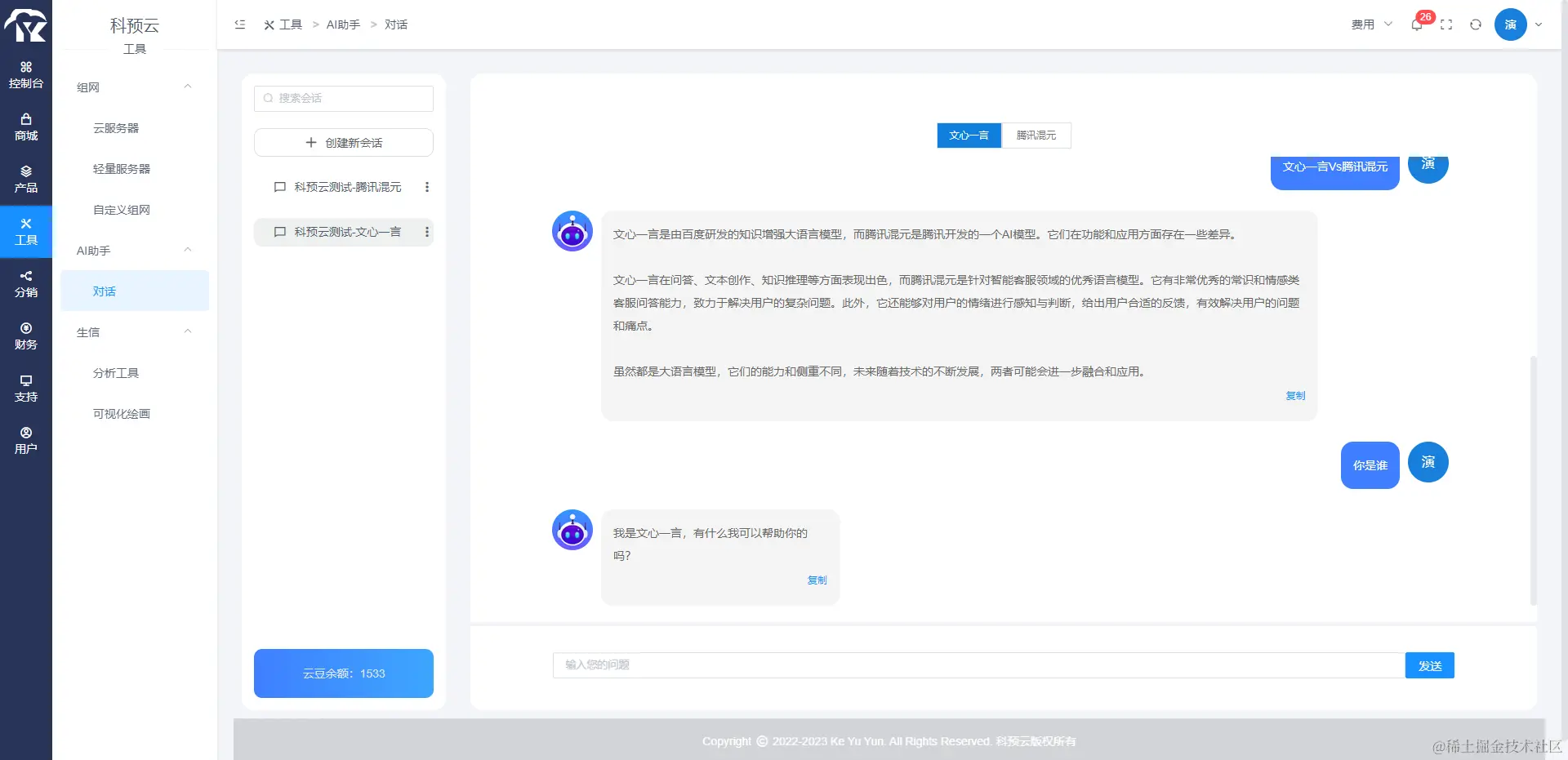Click the bot avatar beside the 我是文心一言 reply
Viewport: 1568px width, 760px height.
[572, 530]
